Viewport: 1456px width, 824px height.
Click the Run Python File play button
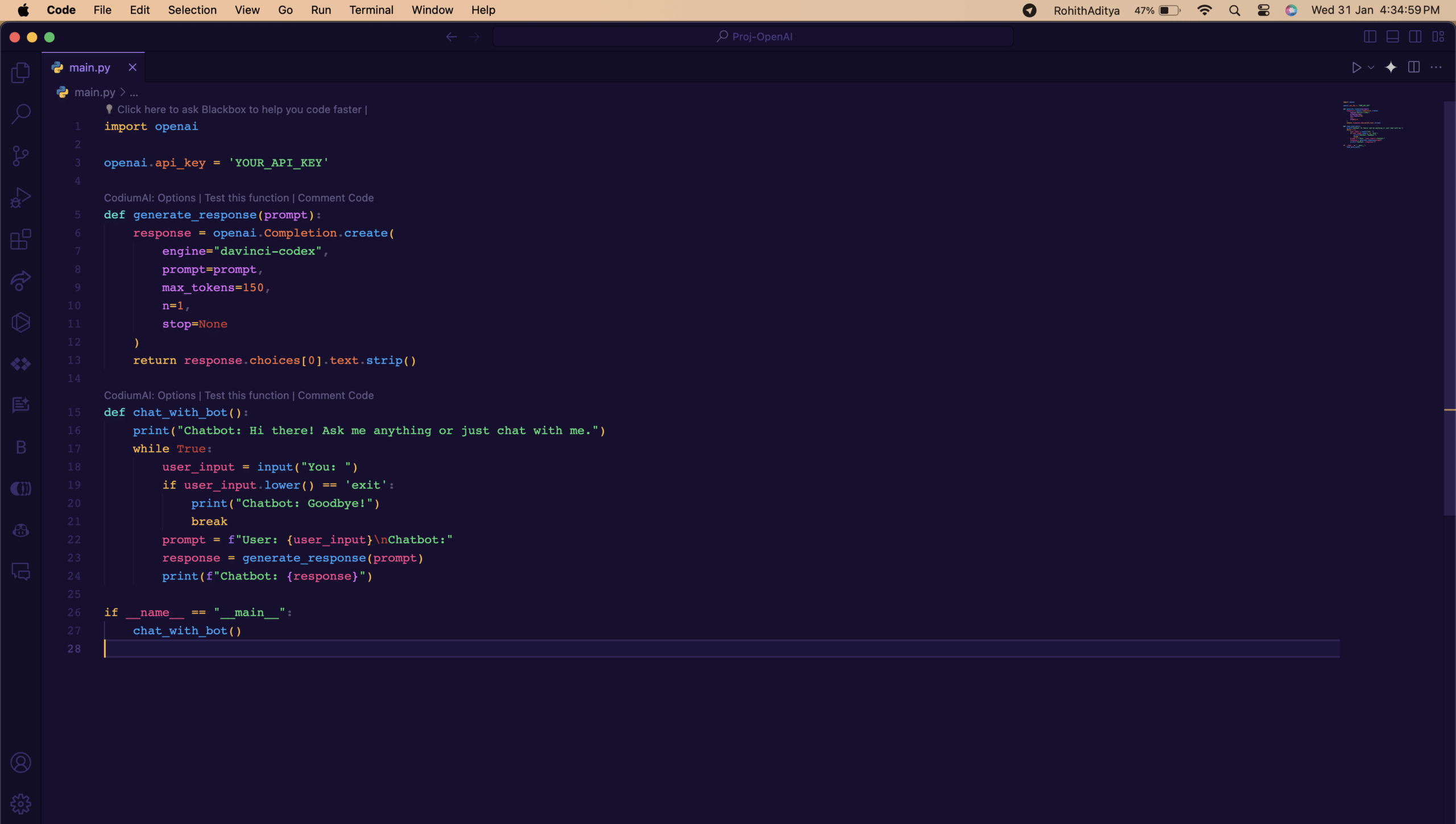click(1356, 68)
